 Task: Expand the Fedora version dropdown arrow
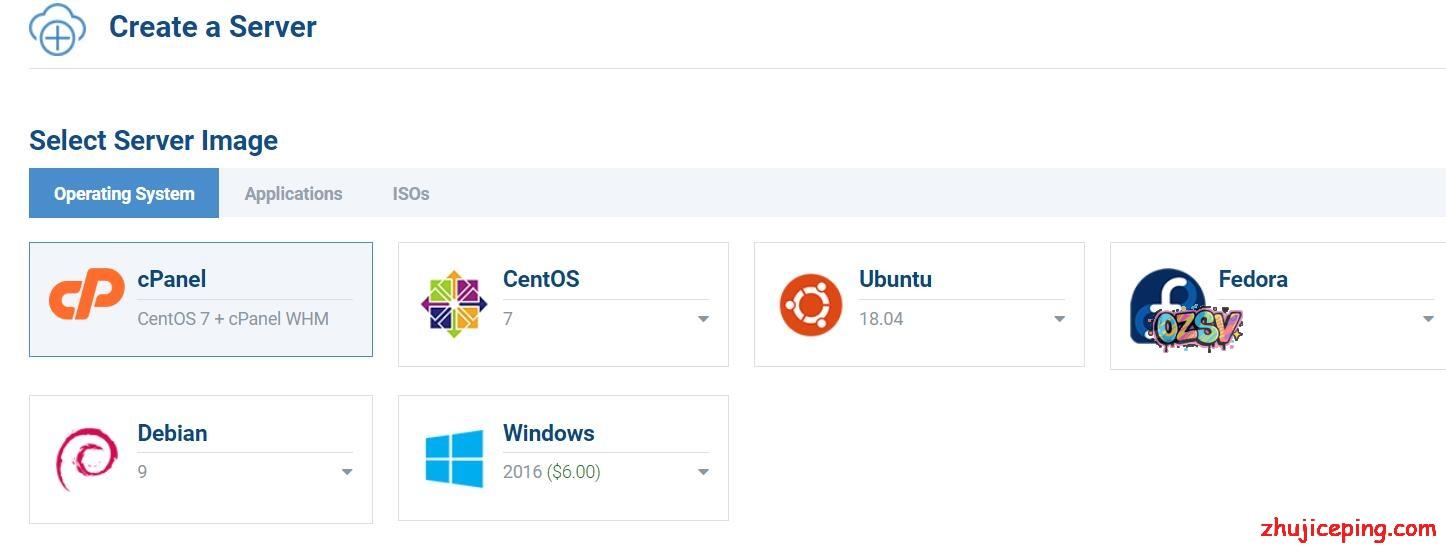click(1428, 319)
